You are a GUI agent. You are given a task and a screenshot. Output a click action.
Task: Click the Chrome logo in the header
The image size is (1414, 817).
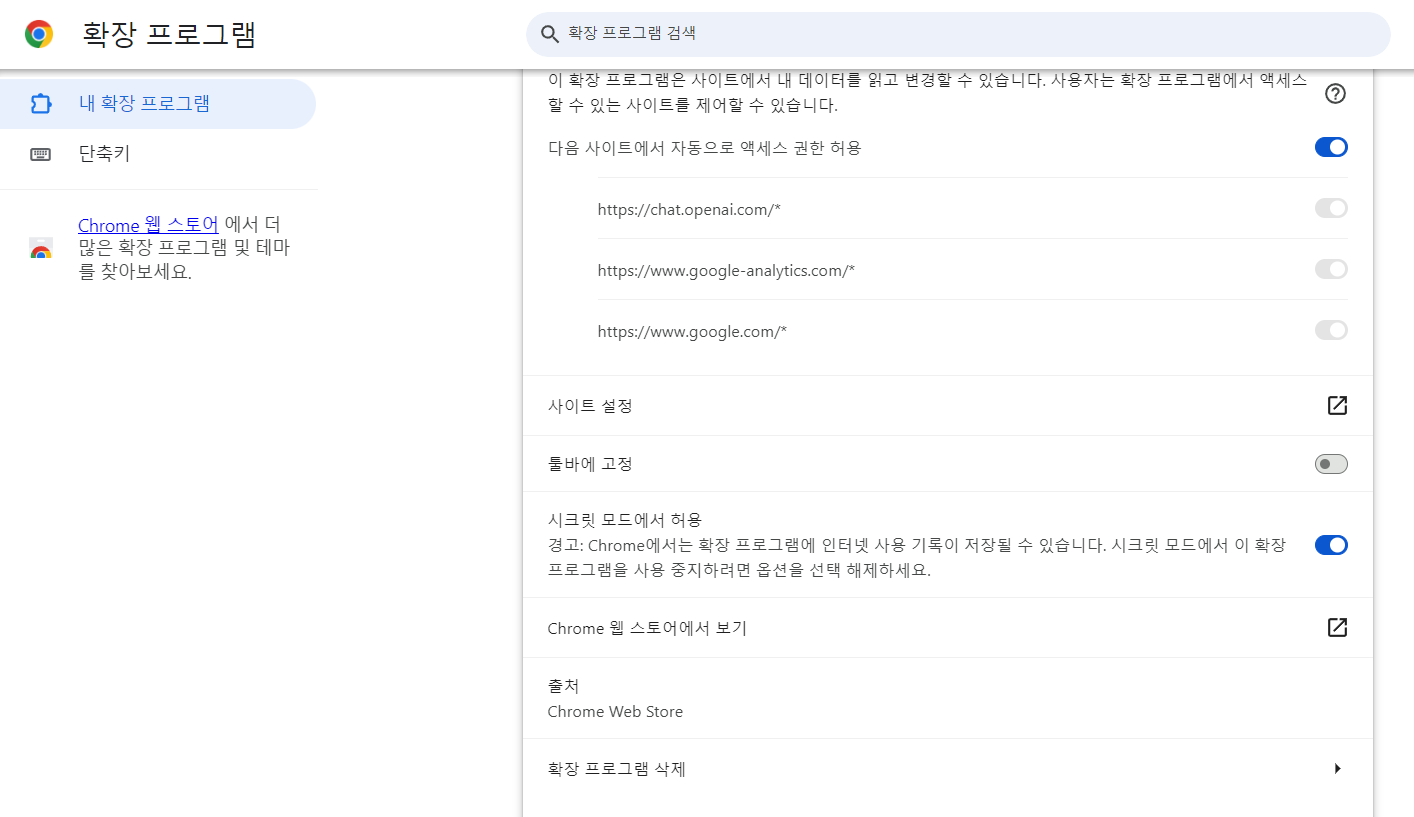39,34
